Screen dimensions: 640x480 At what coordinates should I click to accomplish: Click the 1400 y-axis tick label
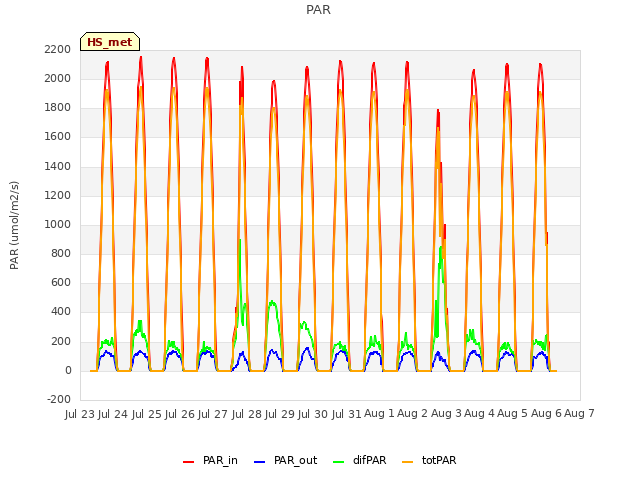(58, 167)
